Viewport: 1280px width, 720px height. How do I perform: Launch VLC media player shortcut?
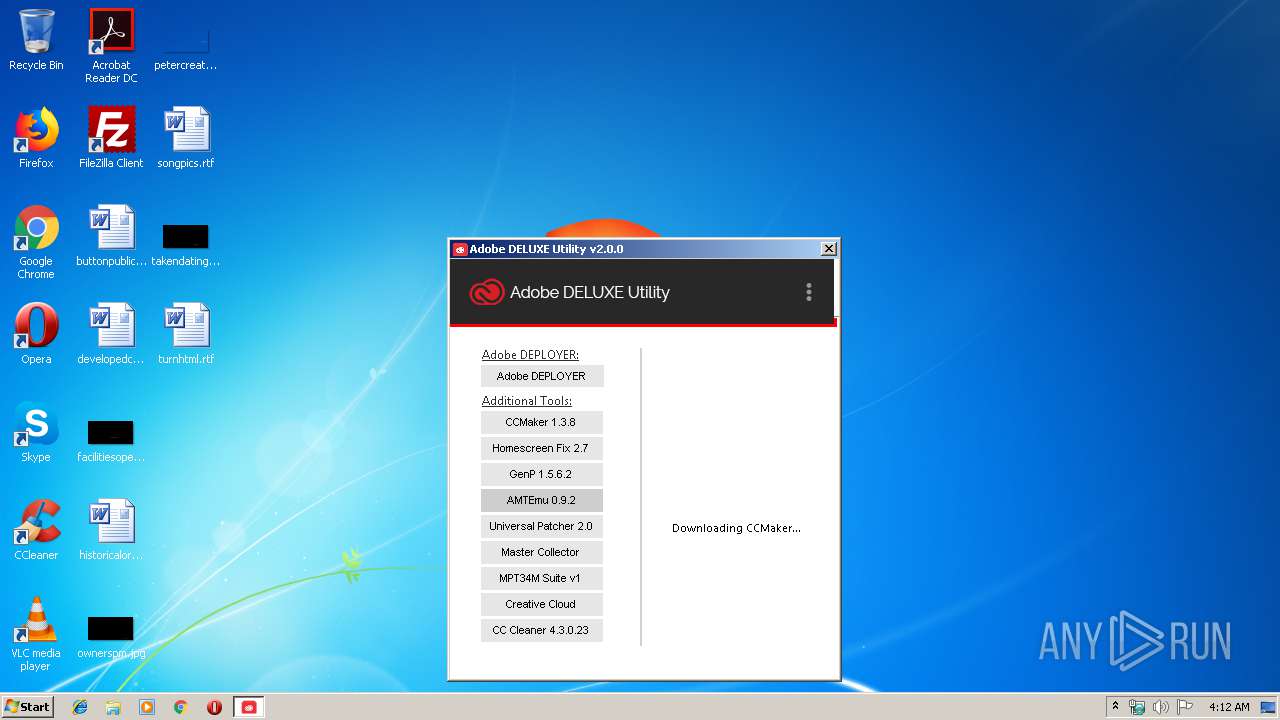[36, 634]
